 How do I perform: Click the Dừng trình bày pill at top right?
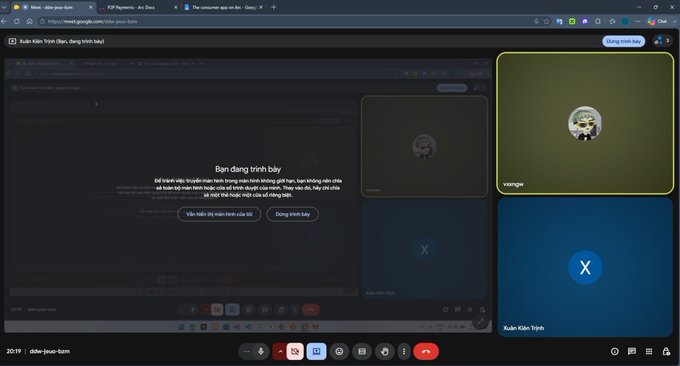click(x=623, y=41)
